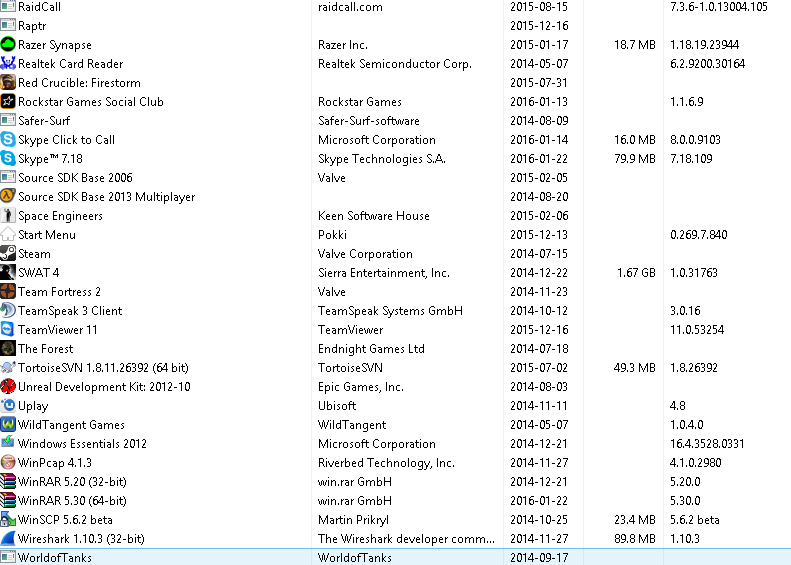Click the TortoiseSVN turtle icon
Screen dimensions: 791x565
coord(8,367)
